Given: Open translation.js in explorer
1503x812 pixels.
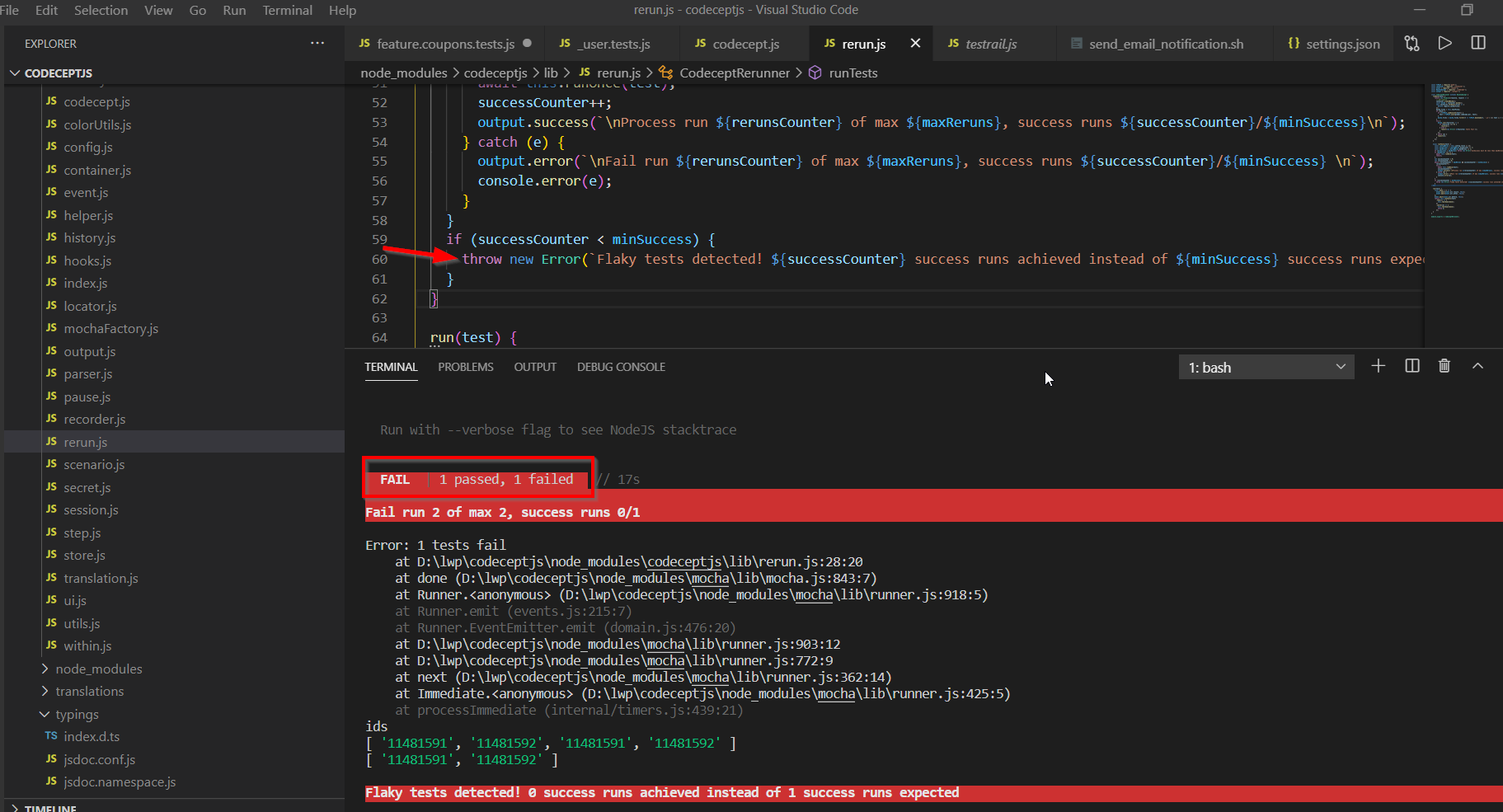Looking at the screenshot, I should (101, 578).
